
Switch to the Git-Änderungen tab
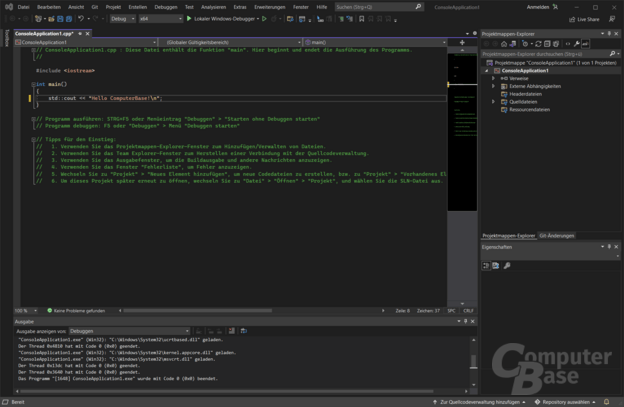tap(556, 236)
